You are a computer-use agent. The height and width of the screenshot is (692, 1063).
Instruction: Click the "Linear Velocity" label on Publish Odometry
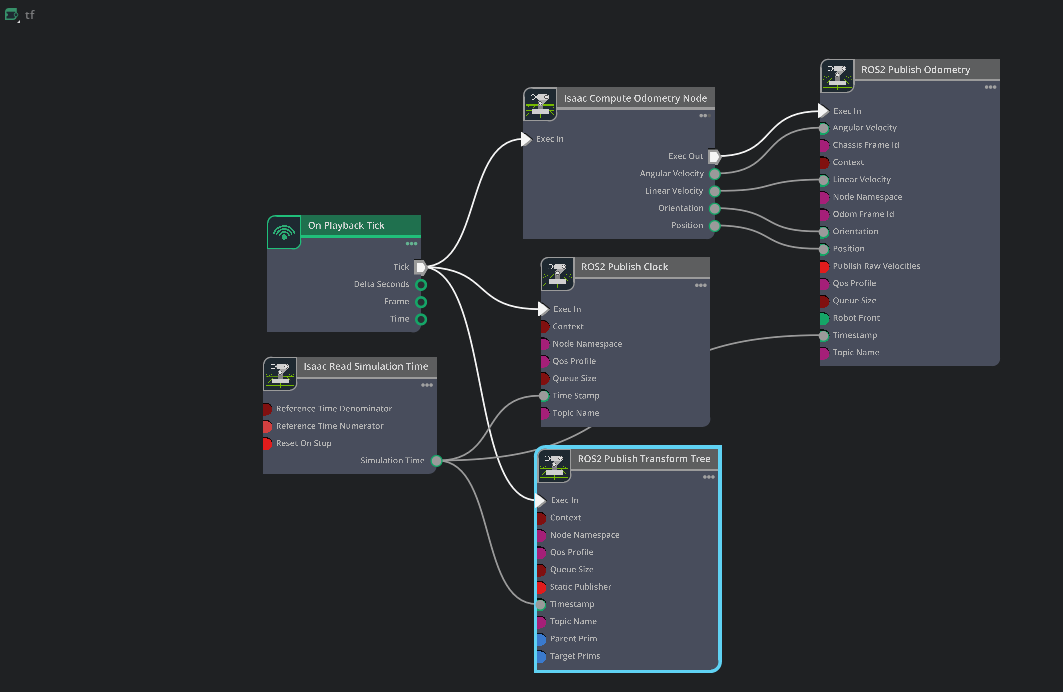pyautogui.click(x=862, y=180)
